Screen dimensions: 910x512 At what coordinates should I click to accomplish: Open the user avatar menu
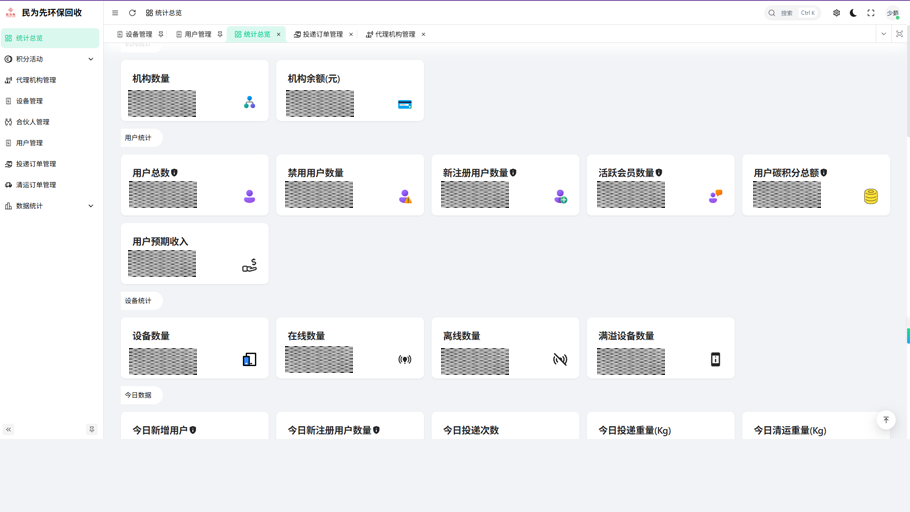point(893,13)
